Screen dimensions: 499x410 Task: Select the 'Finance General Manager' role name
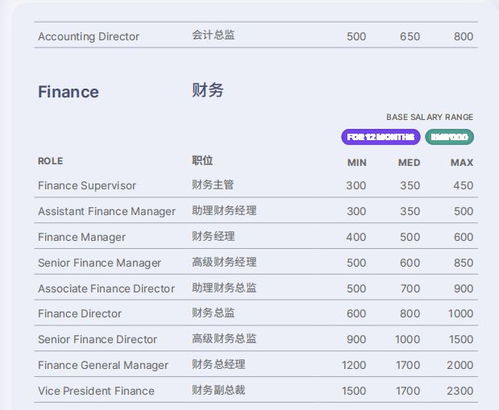[x=103, y=365]
